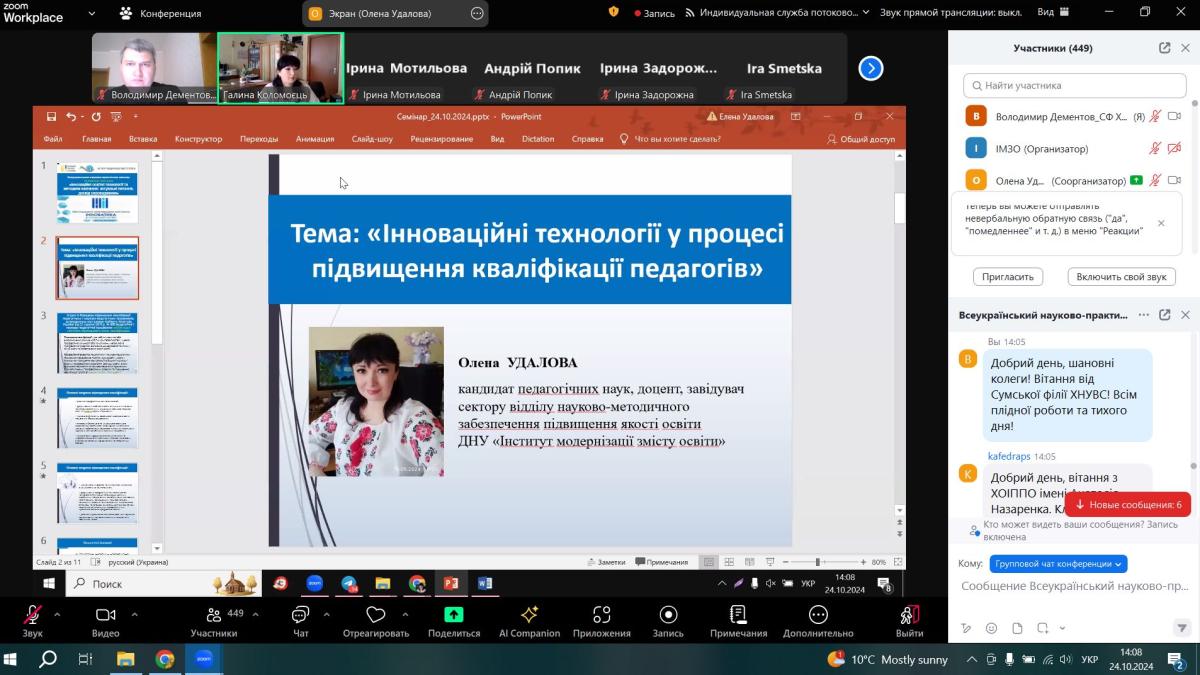Viewport: 1200px width, 675px height.
Task: Open Reactions (Отреагировать) heart icon
Action: coord(376,614)
